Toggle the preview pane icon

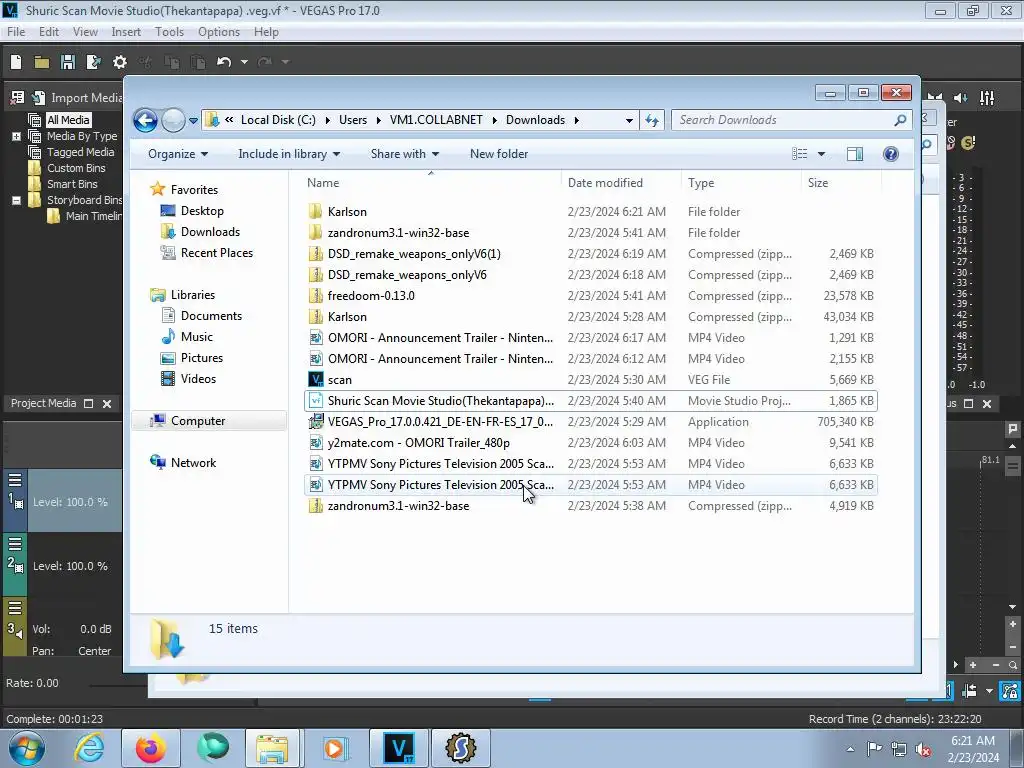click(855, 154)
